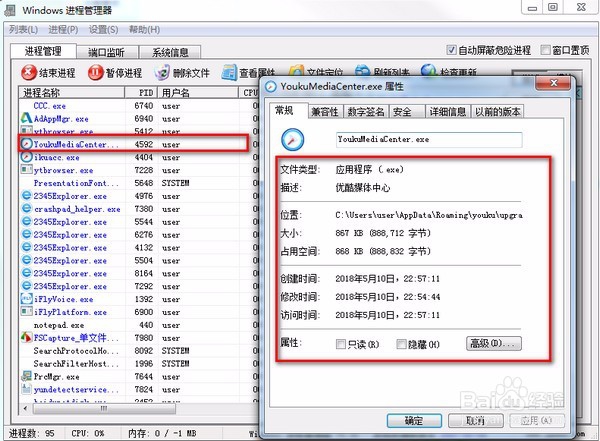Click the 刷新列表 (refresh list) icon
This screenshot has height=441, width=600.
click(362, 71)
